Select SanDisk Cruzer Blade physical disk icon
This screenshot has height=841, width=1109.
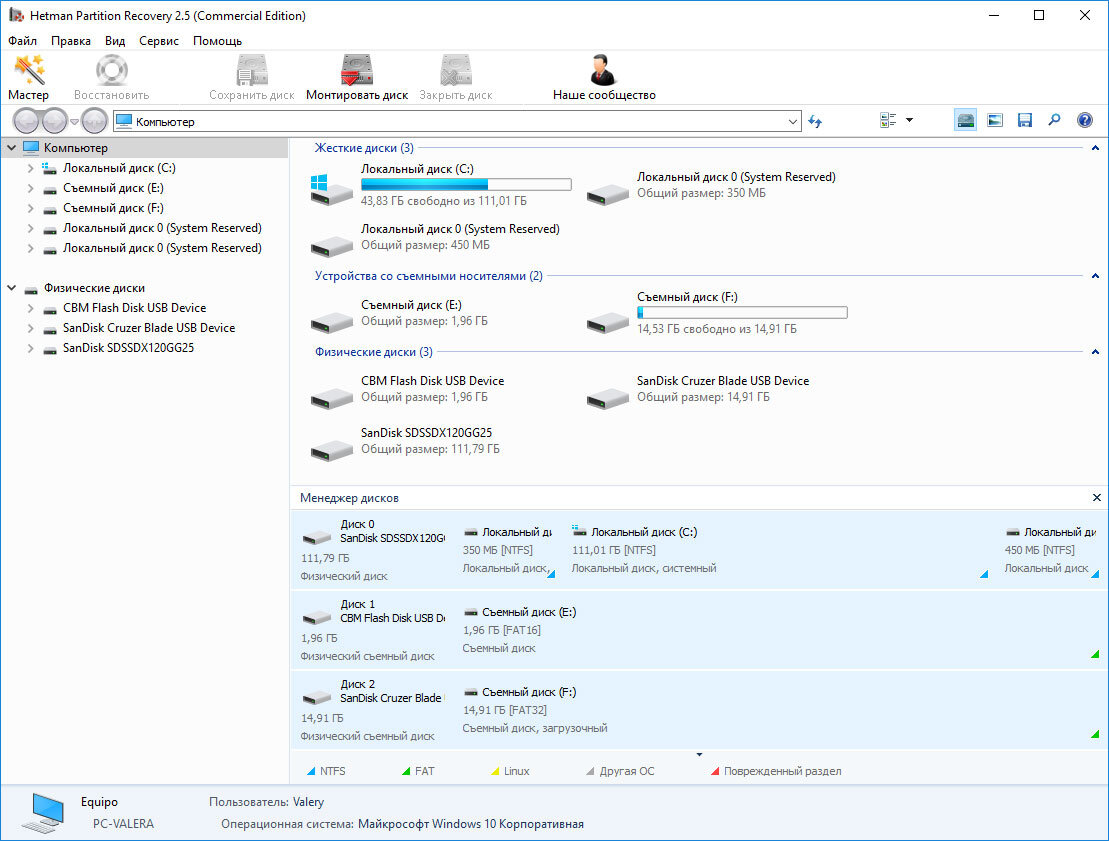tap(608, 397)
